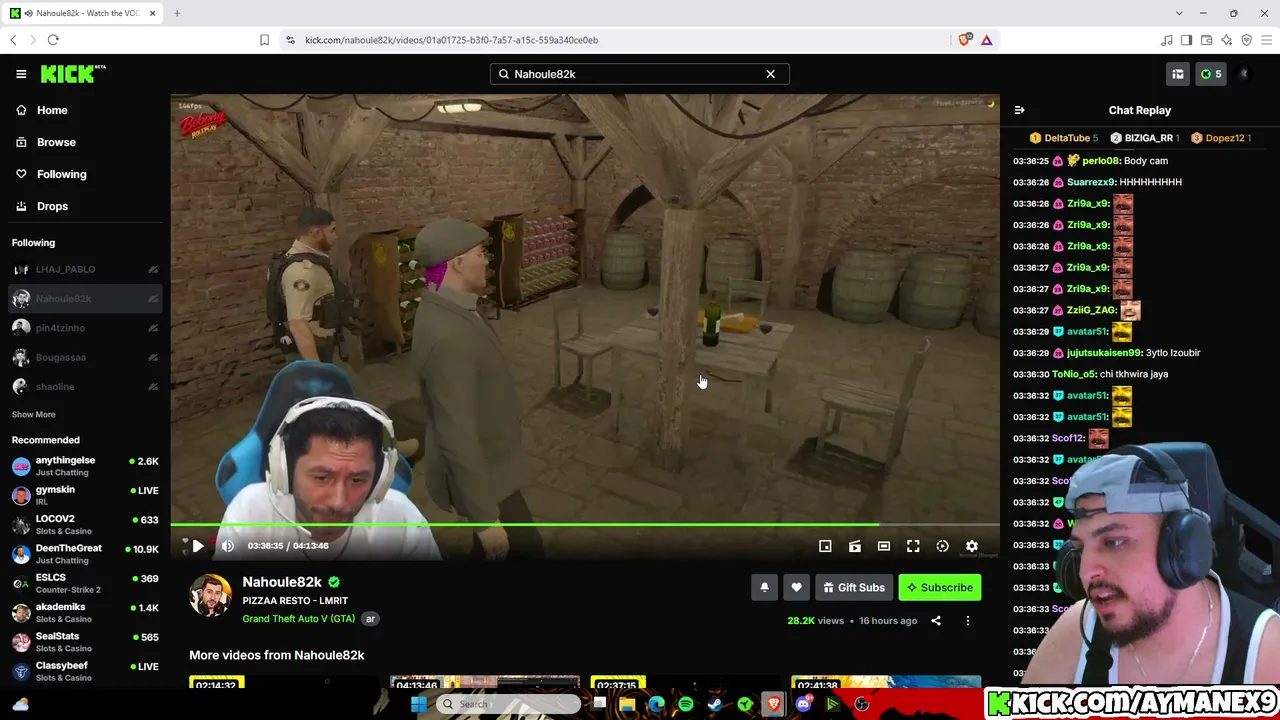Click the Gift Subs button
The image size is (1280, 720).
click(x=853, y=588)
